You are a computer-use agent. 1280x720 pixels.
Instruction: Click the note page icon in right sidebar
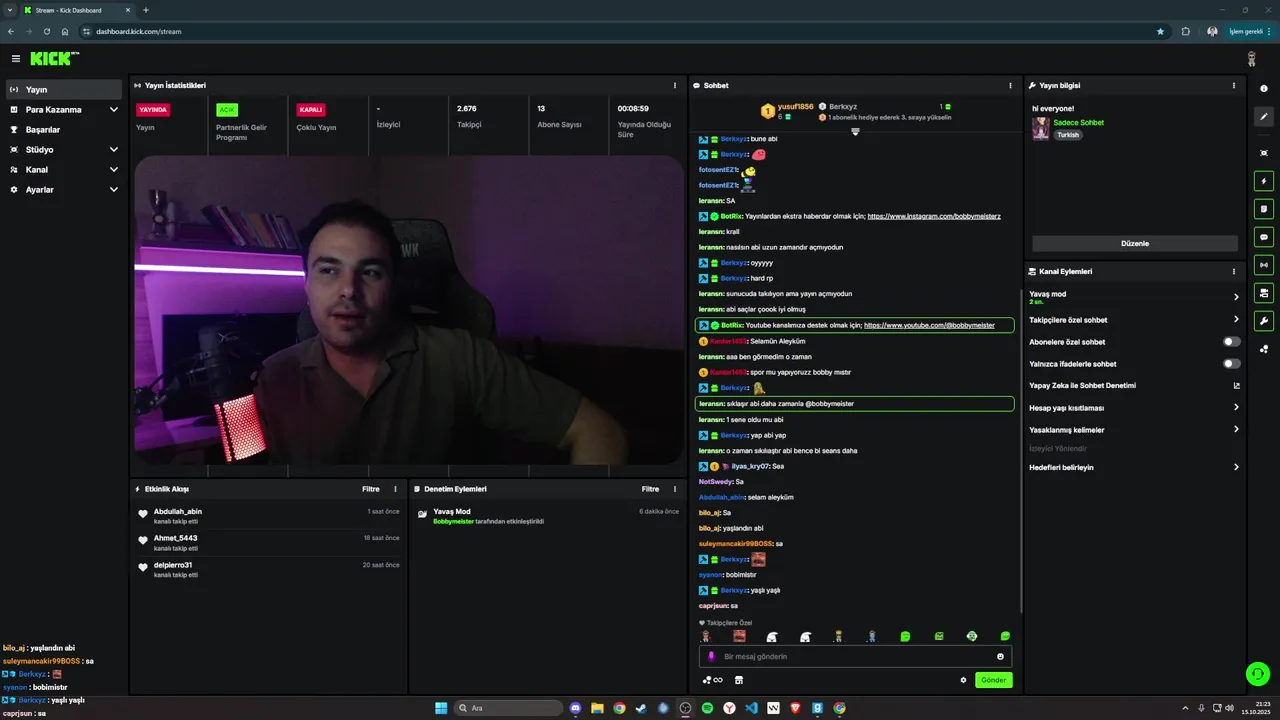pyautogui.click(x=1264, y=209)
